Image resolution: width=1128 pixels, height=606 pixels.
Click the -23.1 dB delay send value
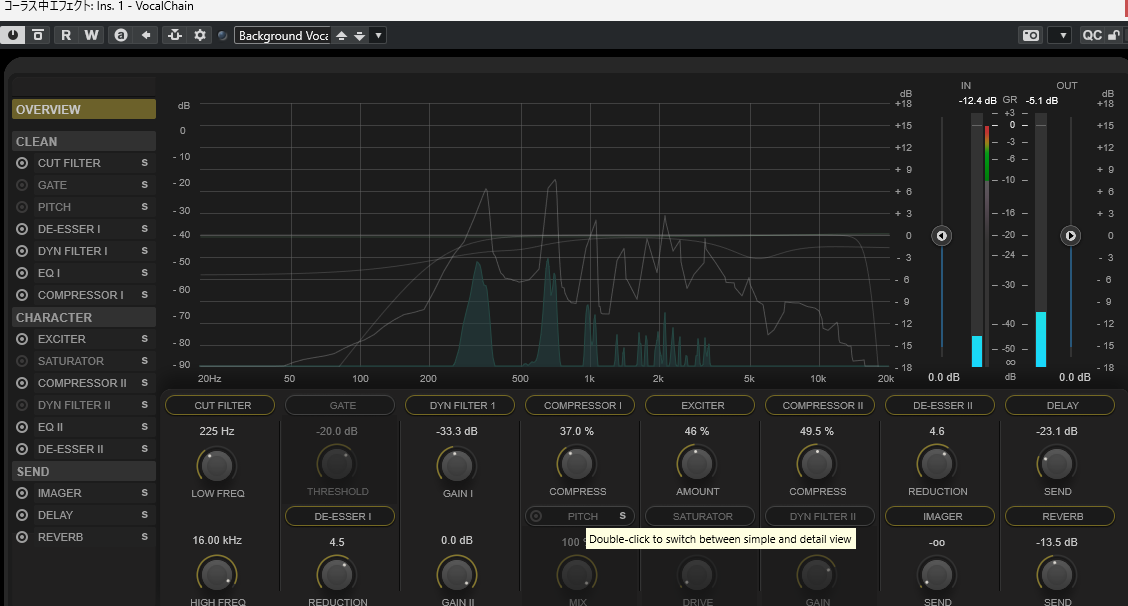pos(1057,431)
